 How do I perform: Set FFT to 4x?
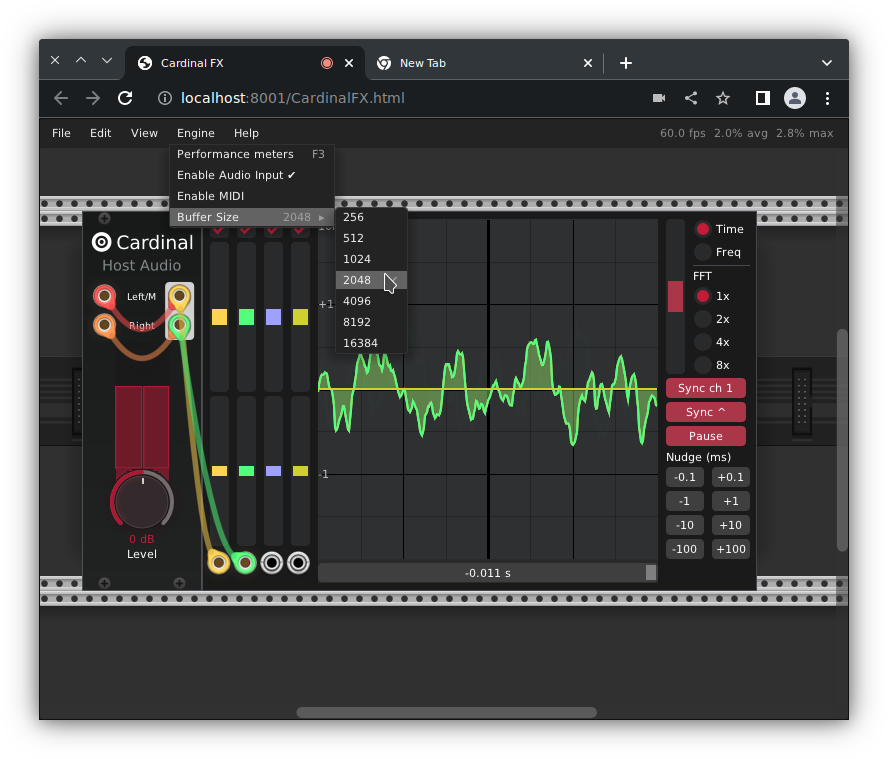pos(703,342)
